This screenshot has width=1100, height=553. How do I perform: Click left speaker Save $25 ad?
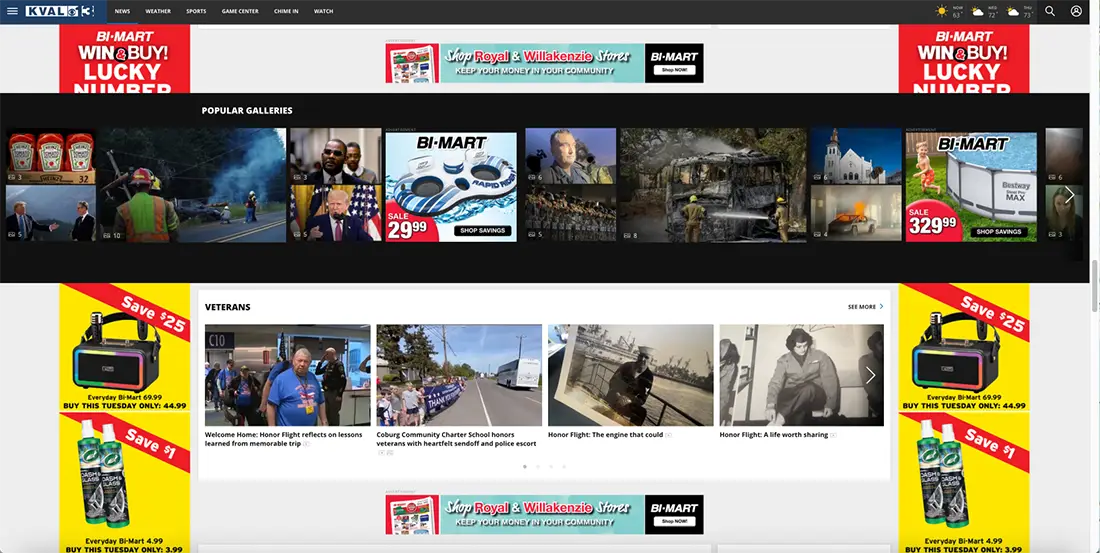(x=124, y=347)
